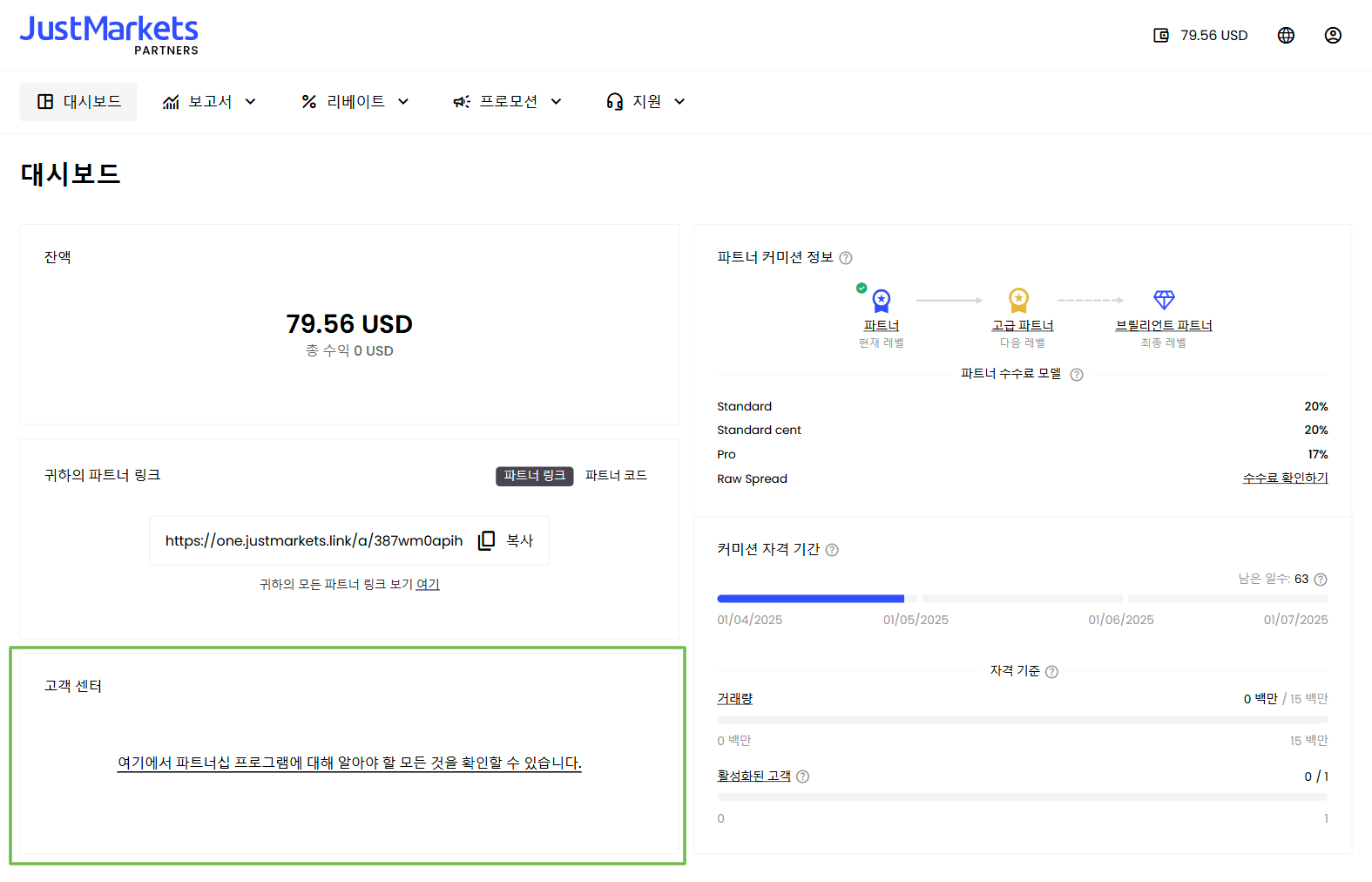This screenshot has height=882, width=1372.
Task: Click help icon next to 파트너 수수료 모델
Action: [1077, 375]
